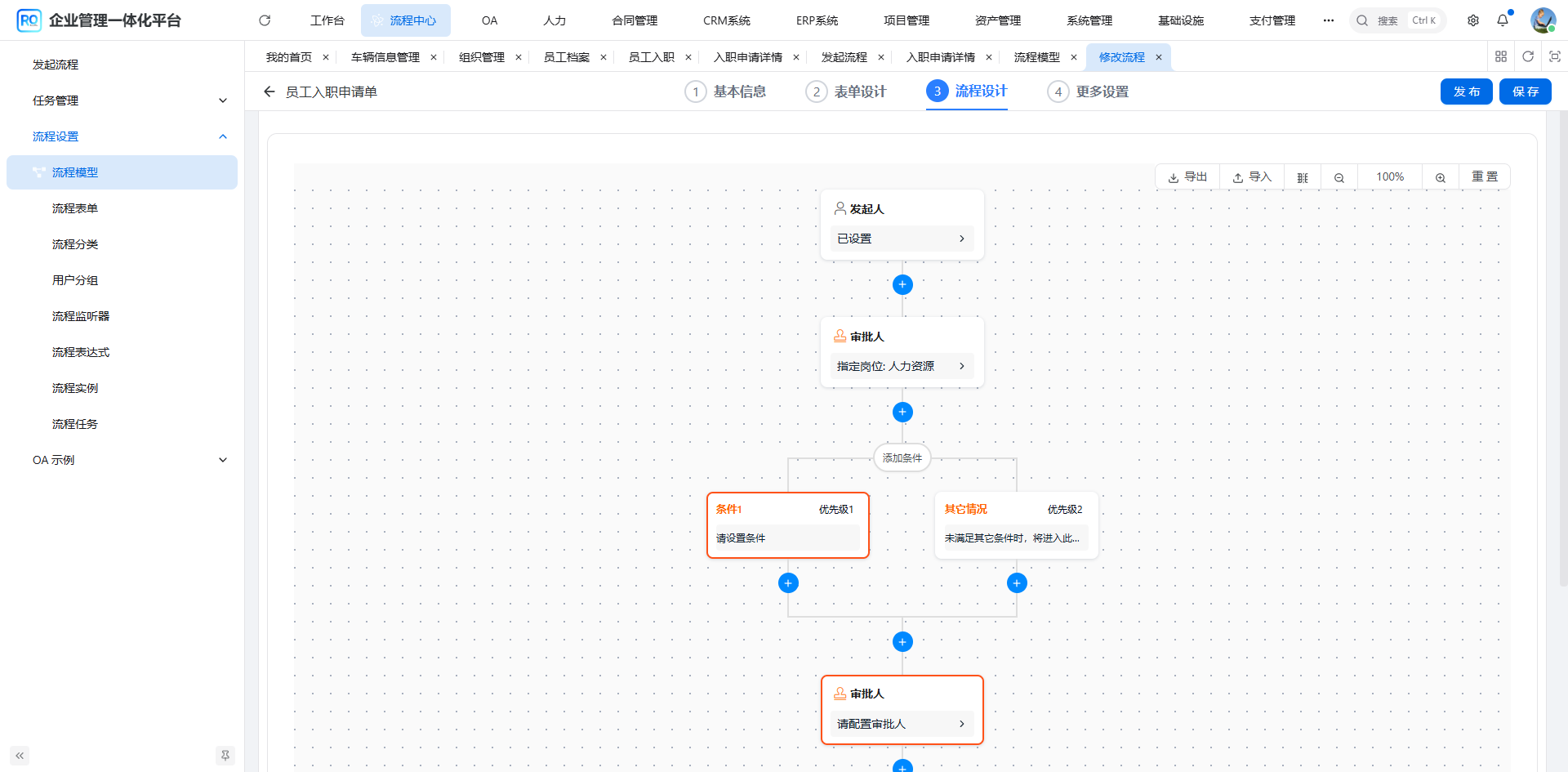1568x772 pixels.
Task: Open 请配置审批人 settings row
Action: pyautogui.click(x=902, y=724)
